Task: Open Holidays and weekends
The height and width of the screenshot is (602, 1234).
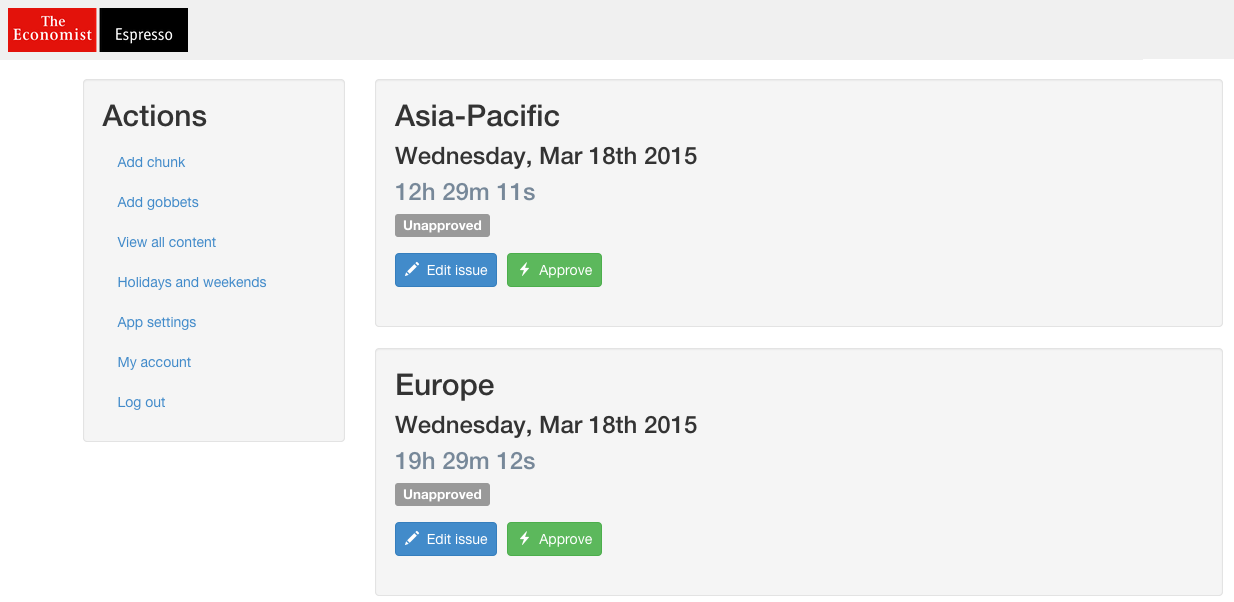Action: (192, 282)
